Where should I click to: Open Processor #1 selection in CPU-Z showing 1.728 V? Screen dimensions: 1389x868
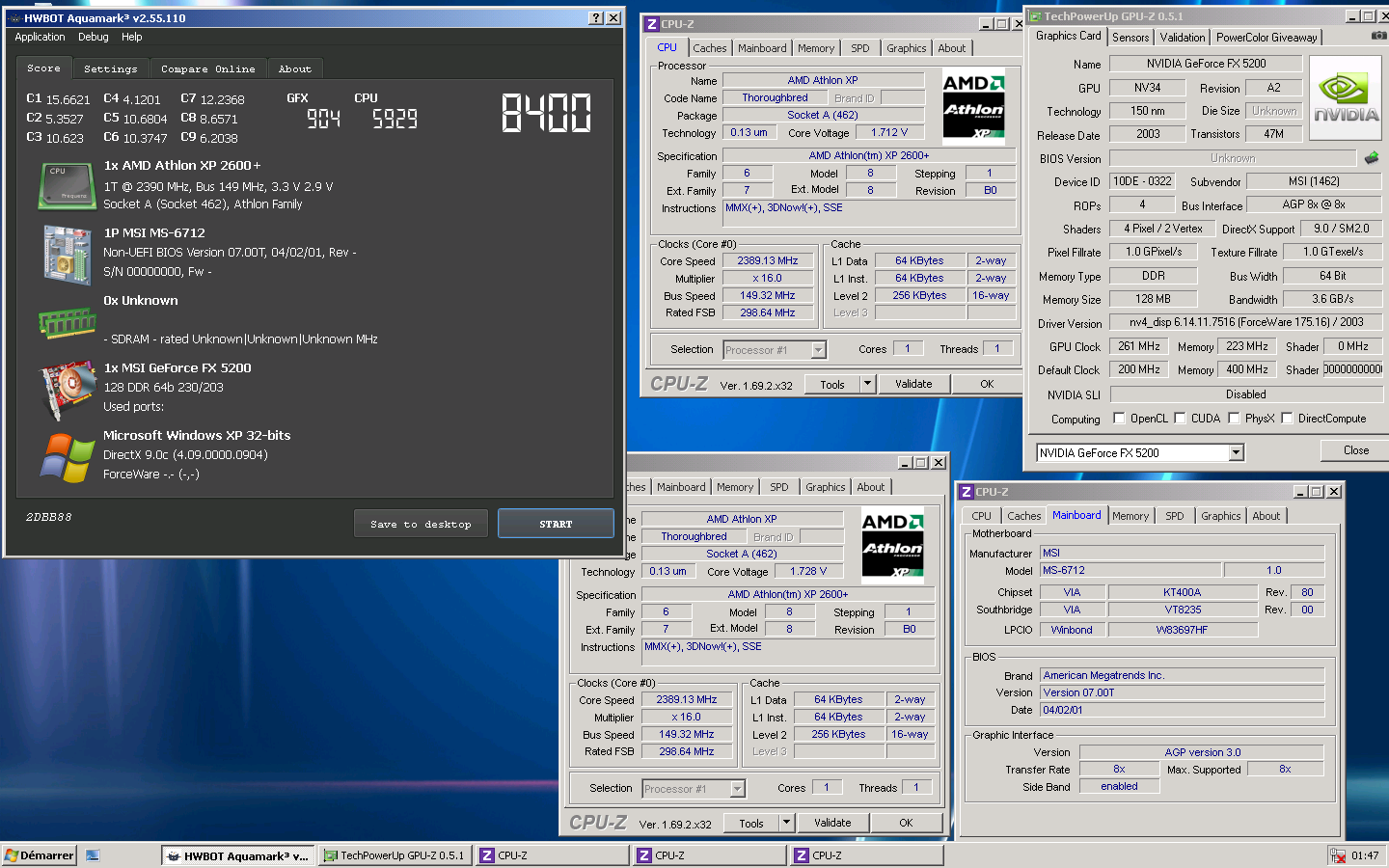point(694,789)
